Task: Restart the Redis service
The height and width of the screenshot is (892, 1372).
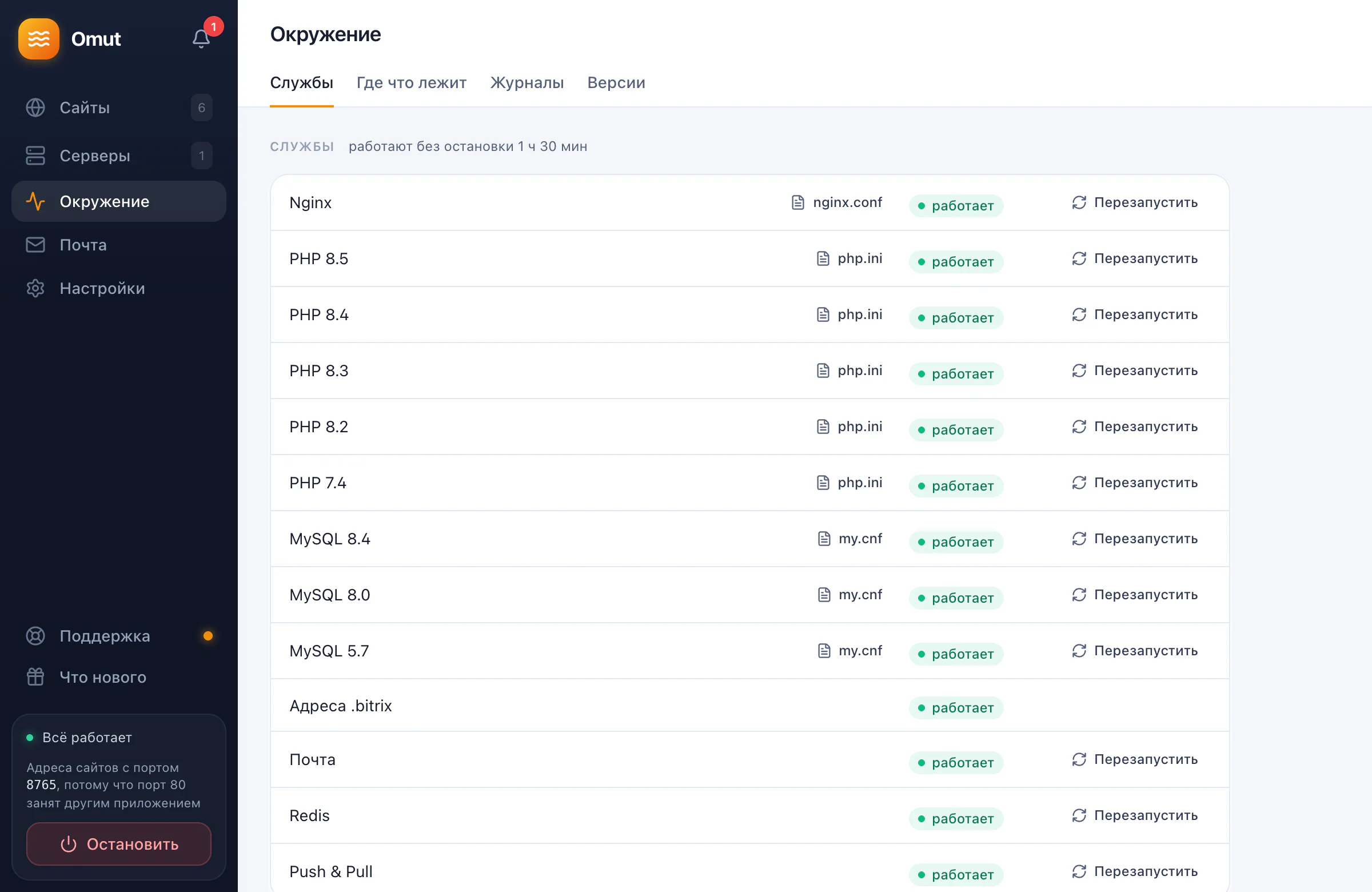Action: pos(1135,815)
